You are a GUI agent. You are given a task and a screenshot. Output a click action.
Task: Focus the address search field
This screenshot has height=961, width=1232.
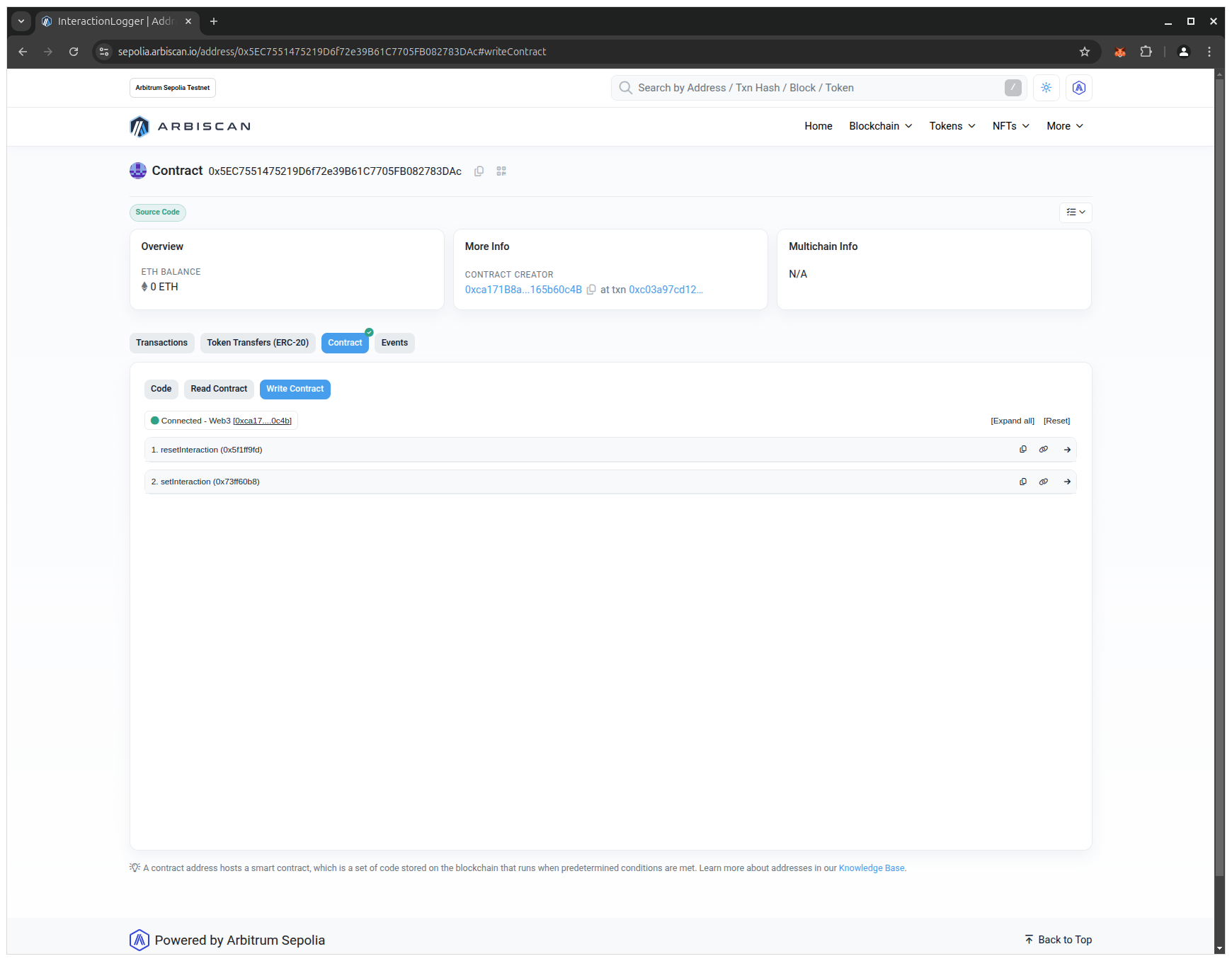coord(814,88)
